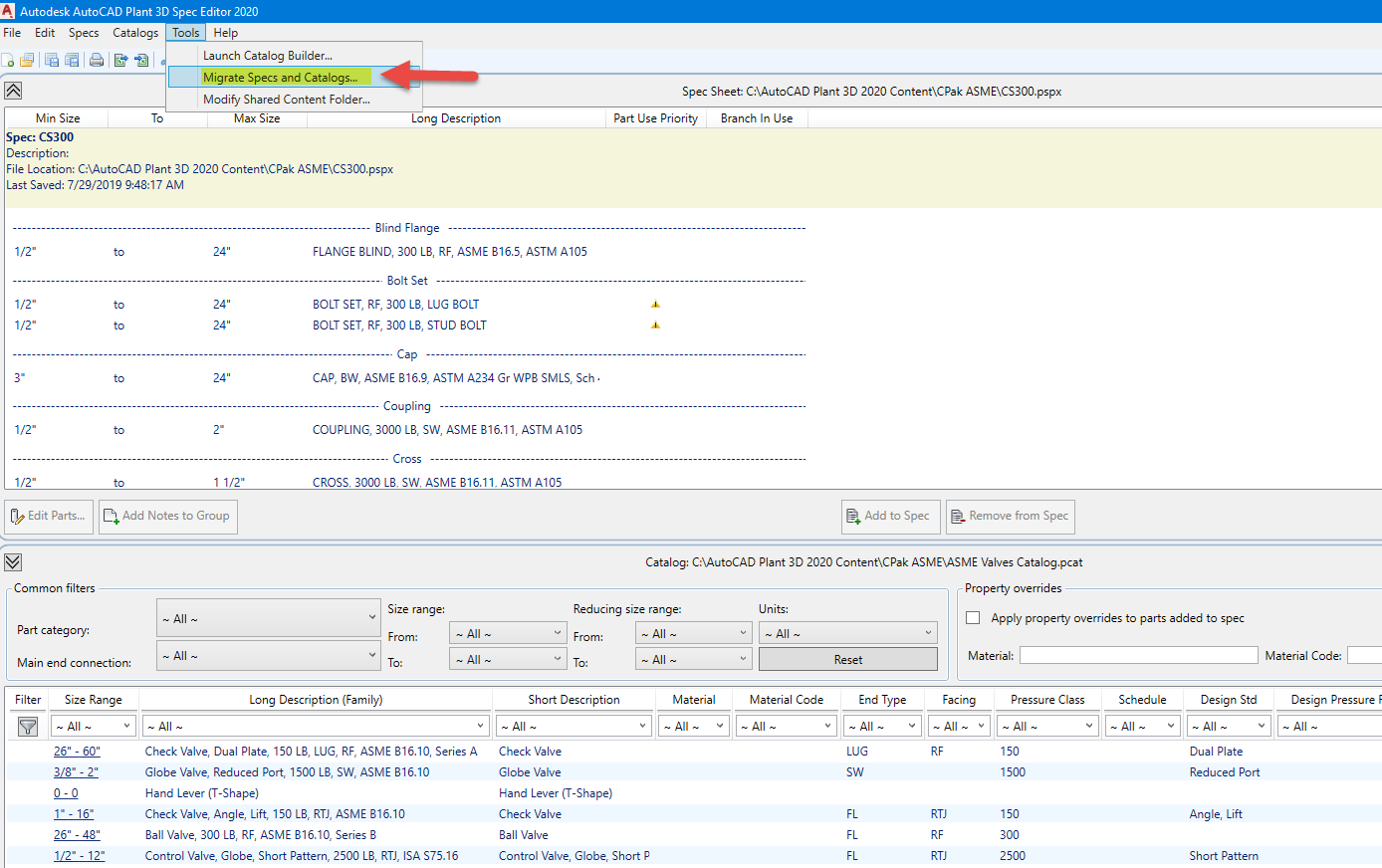Open the Units dropdown
This screenshot has width=1382, height=868.
click(x=847, y=634)
